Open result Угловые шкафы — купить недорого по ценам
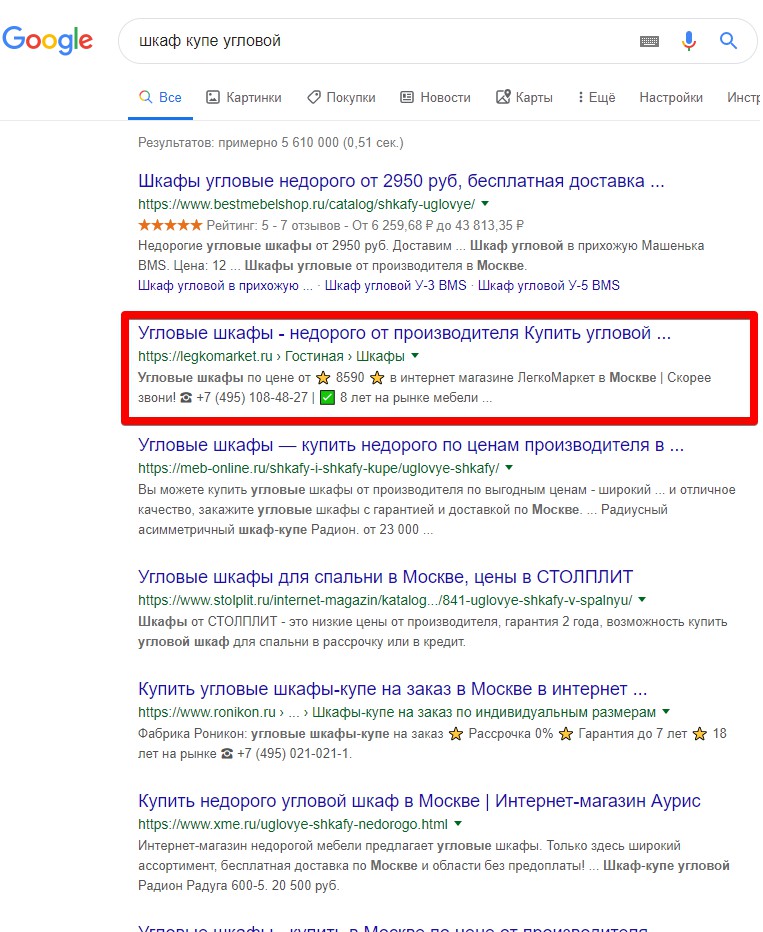763x932 pixels. pyautogui.click(x=411, y=445)
